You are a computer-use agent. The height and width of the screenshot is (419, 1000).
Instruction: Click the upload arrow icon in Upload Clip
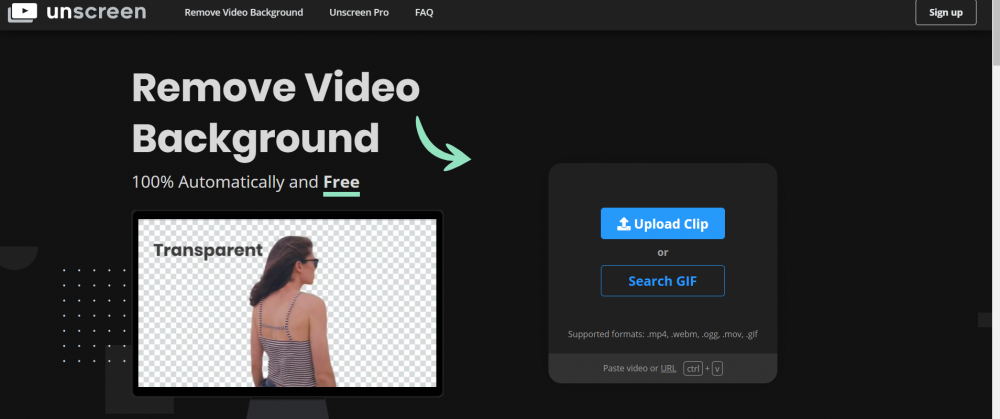pos(623,224)
